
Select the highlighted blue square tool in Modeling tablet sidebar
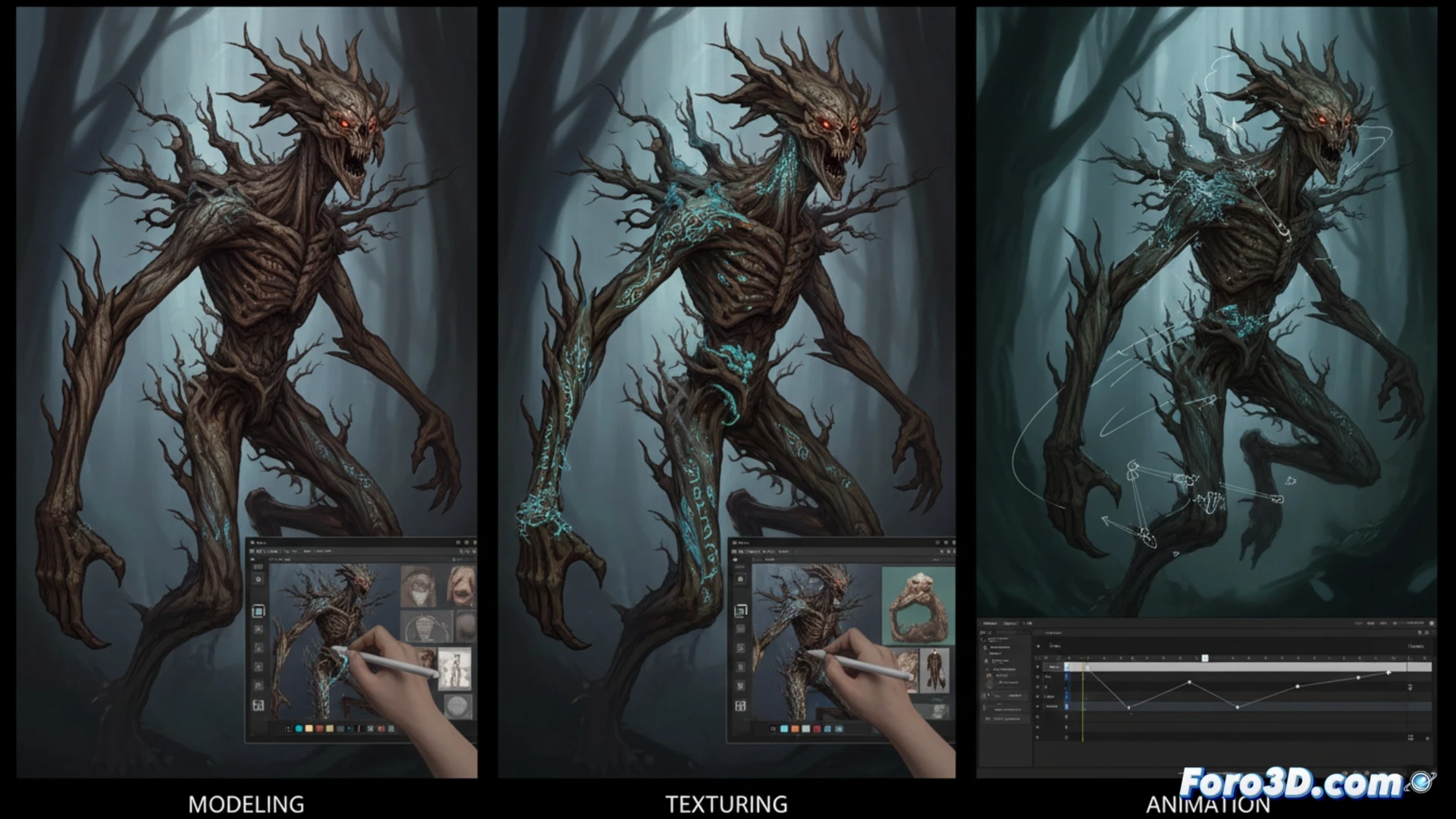259,611
